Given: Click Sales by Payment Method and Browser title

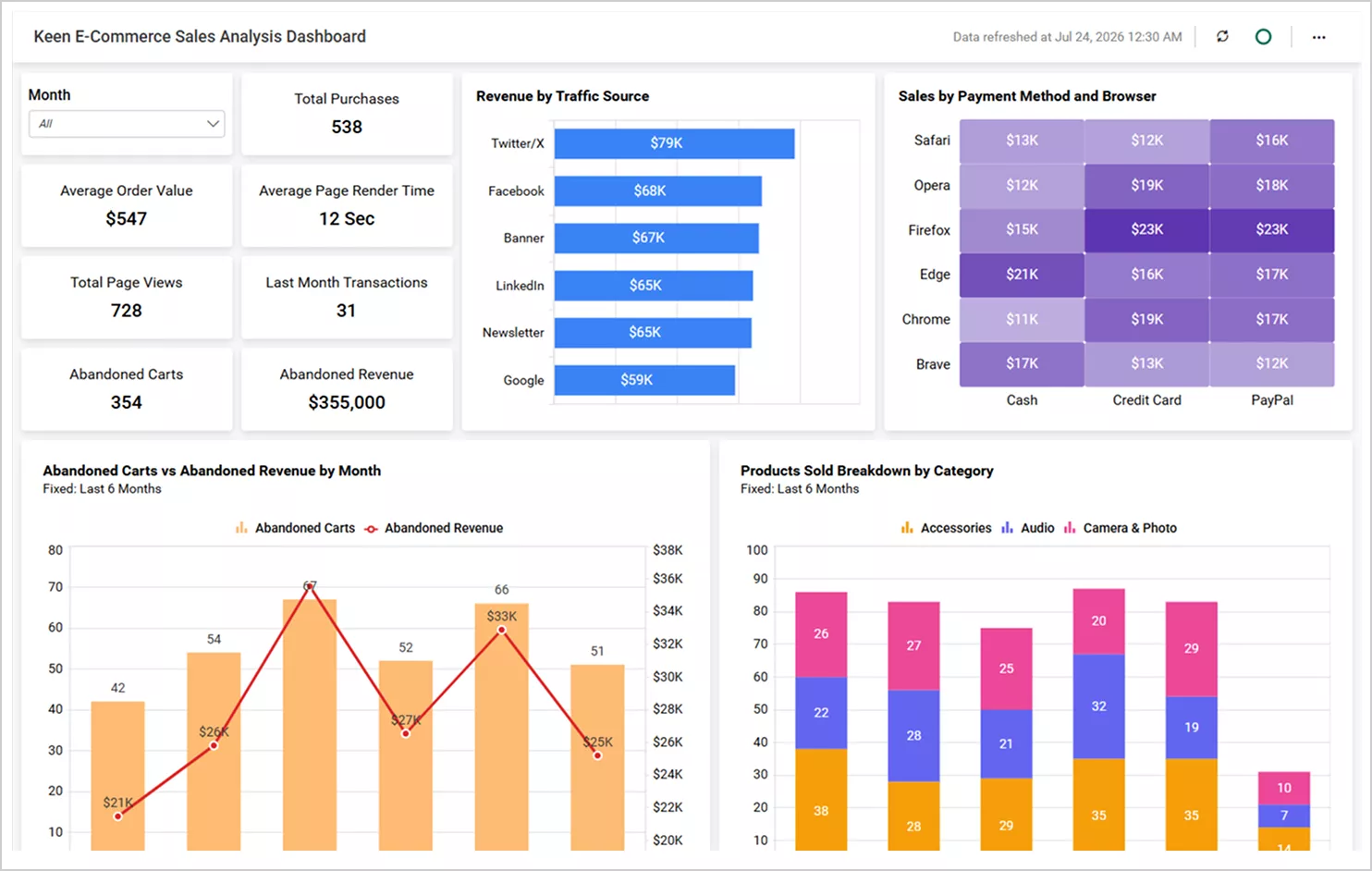Looking at the screenshot, I should click(x=1027, y=96).
